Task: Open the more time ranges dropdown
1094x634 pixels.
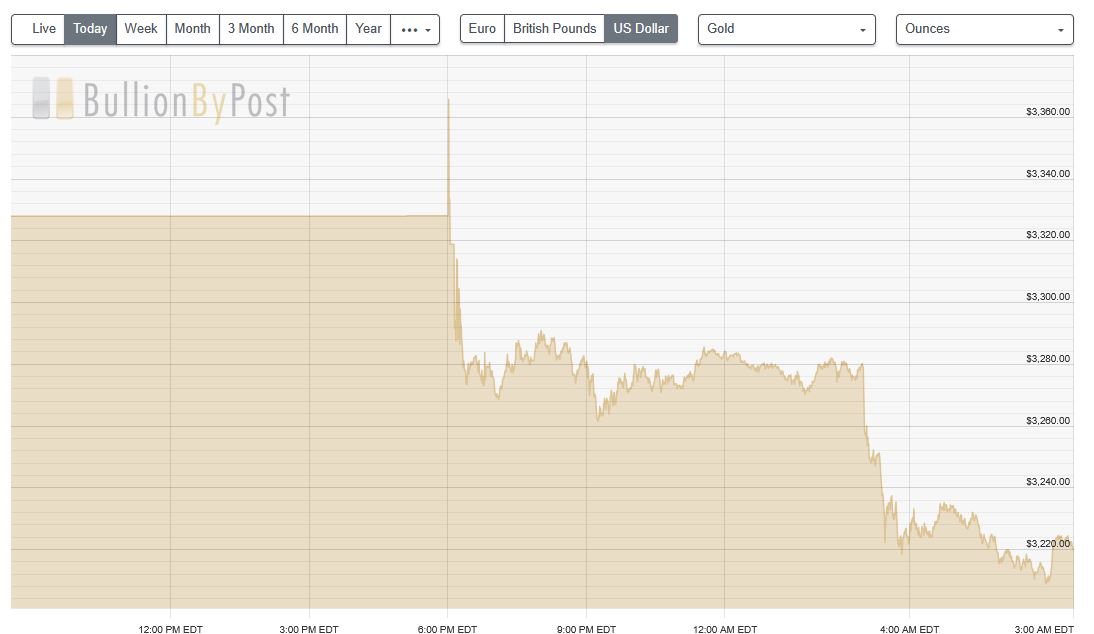Action: [415, 29]
